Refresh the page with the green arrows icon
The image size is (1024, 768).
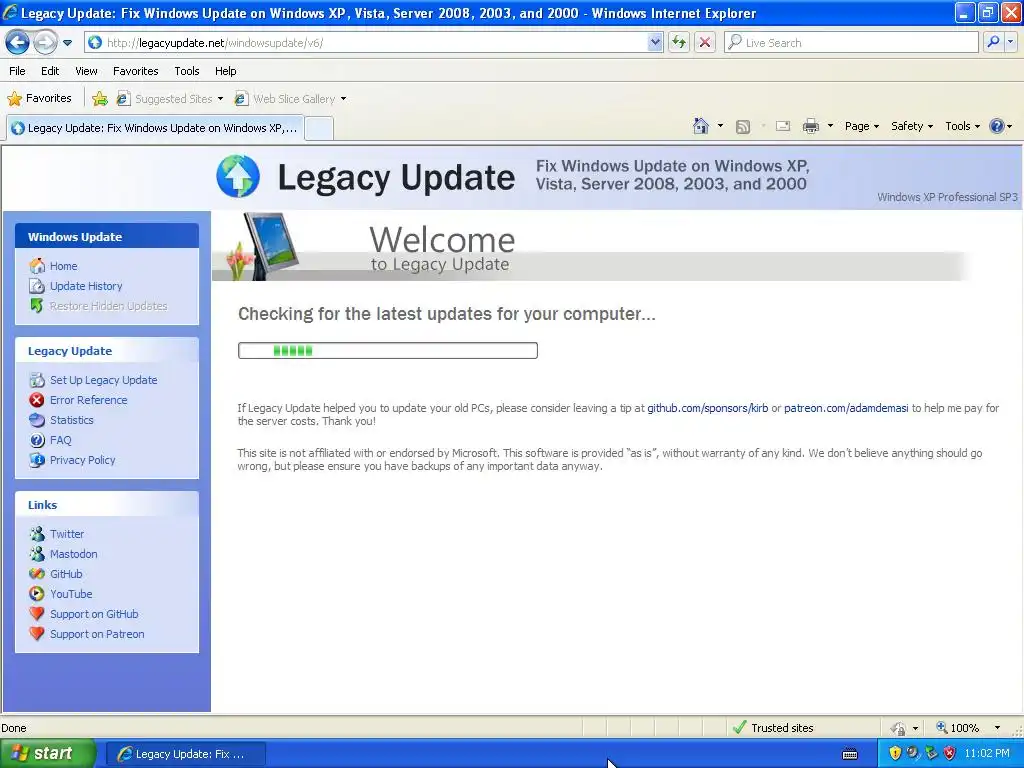click(x=679, y=42)
